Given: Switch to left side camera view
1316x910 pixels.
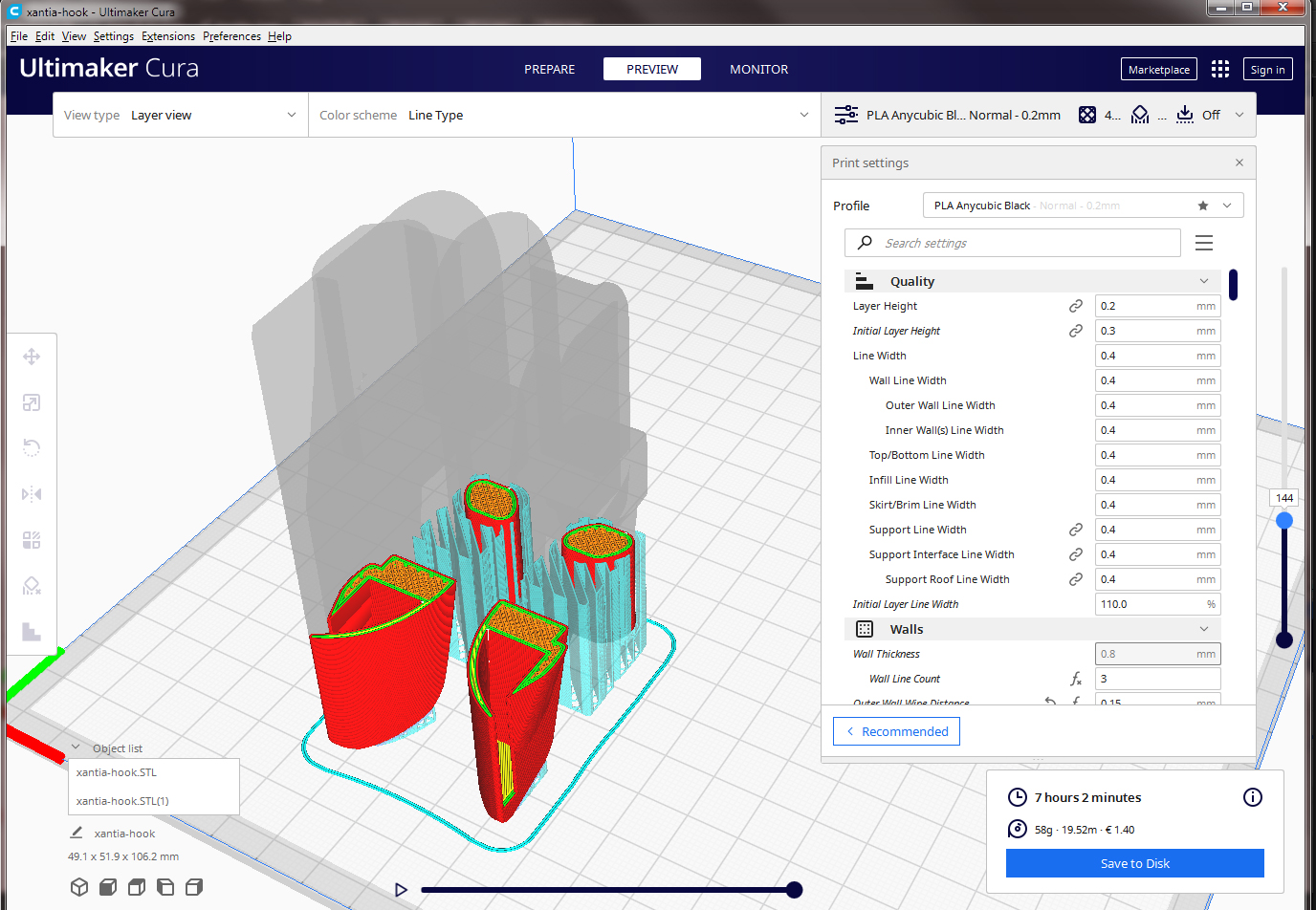Looking at the screenshot, I should click(x=165, y=887).
